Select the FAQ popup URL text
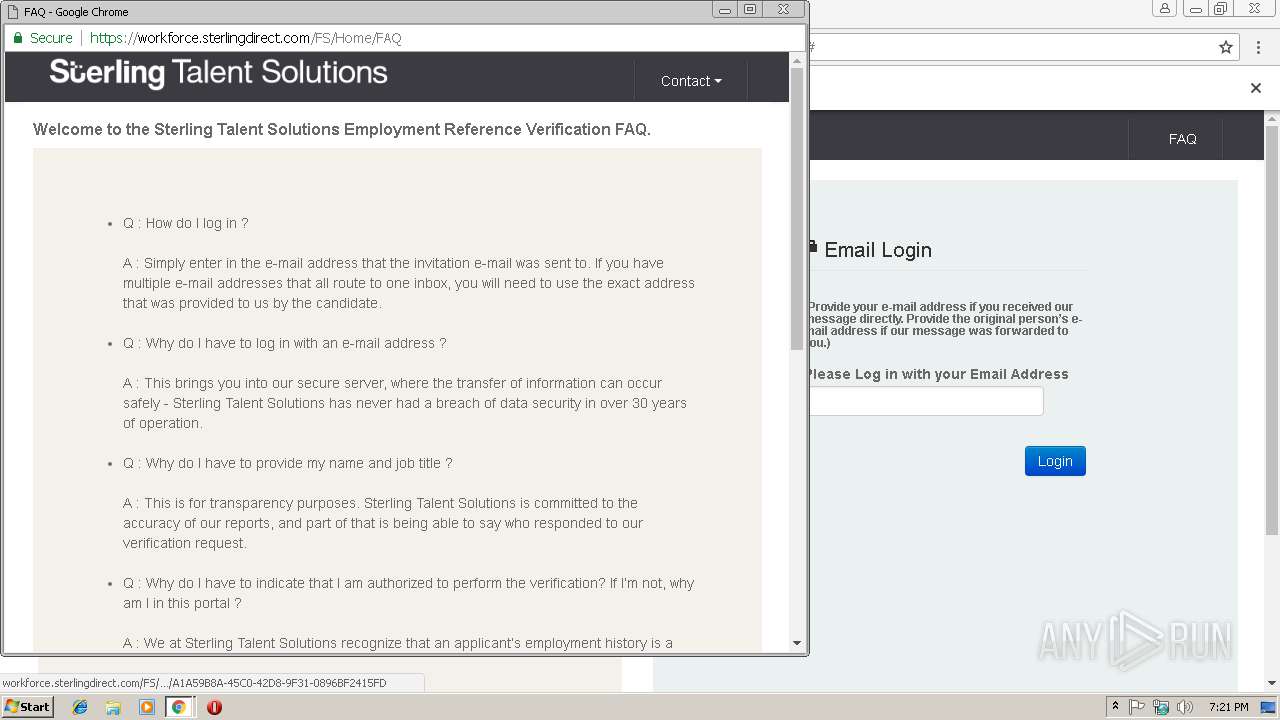This screenshot has height=720, width=1280. pyautogui.click(x=246, y=38)
